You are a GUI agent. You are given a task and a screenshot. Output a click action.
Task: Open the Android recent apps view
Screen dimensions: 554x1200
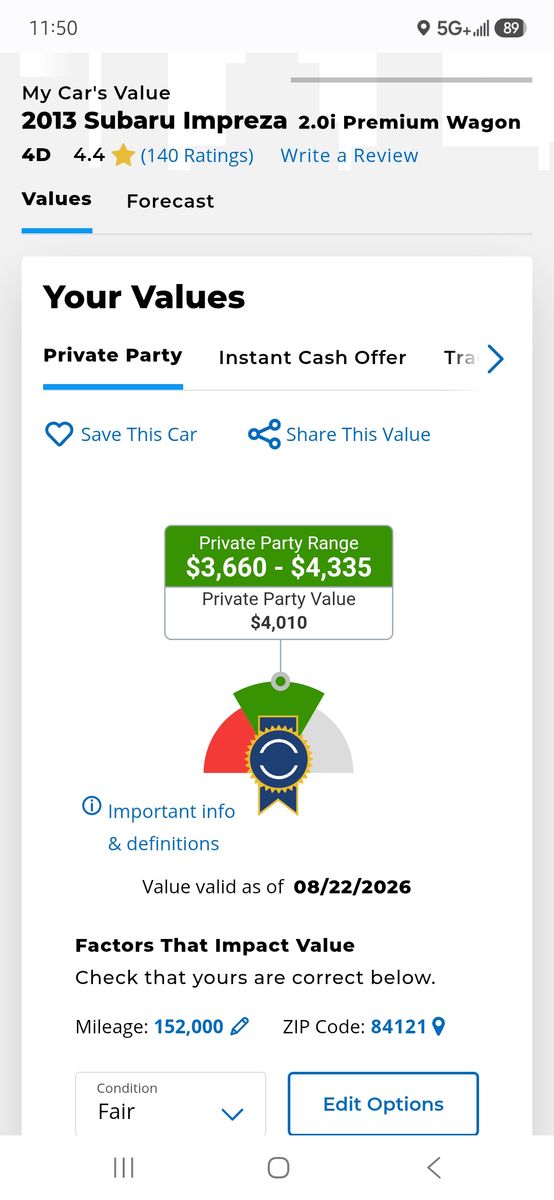point(124,1167)
